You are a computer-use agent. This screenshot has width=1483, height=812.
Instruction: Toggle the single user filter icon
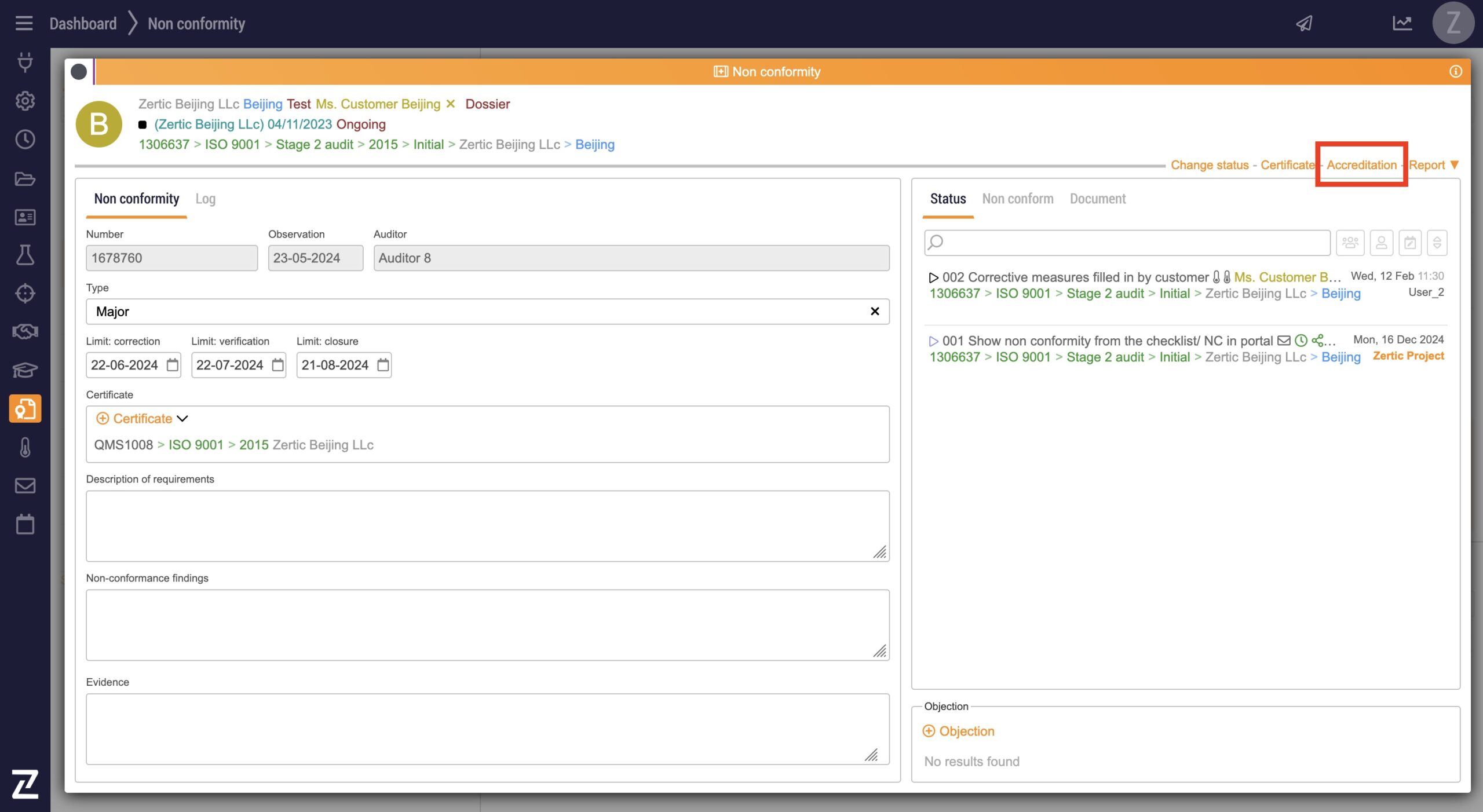pos(1381,243)
